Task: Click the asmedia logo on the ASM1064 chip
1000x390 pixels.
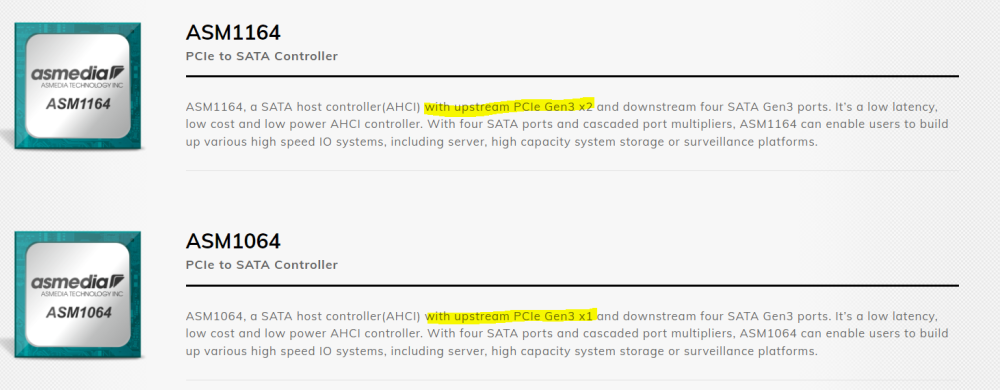Action: tap(78, 282)
